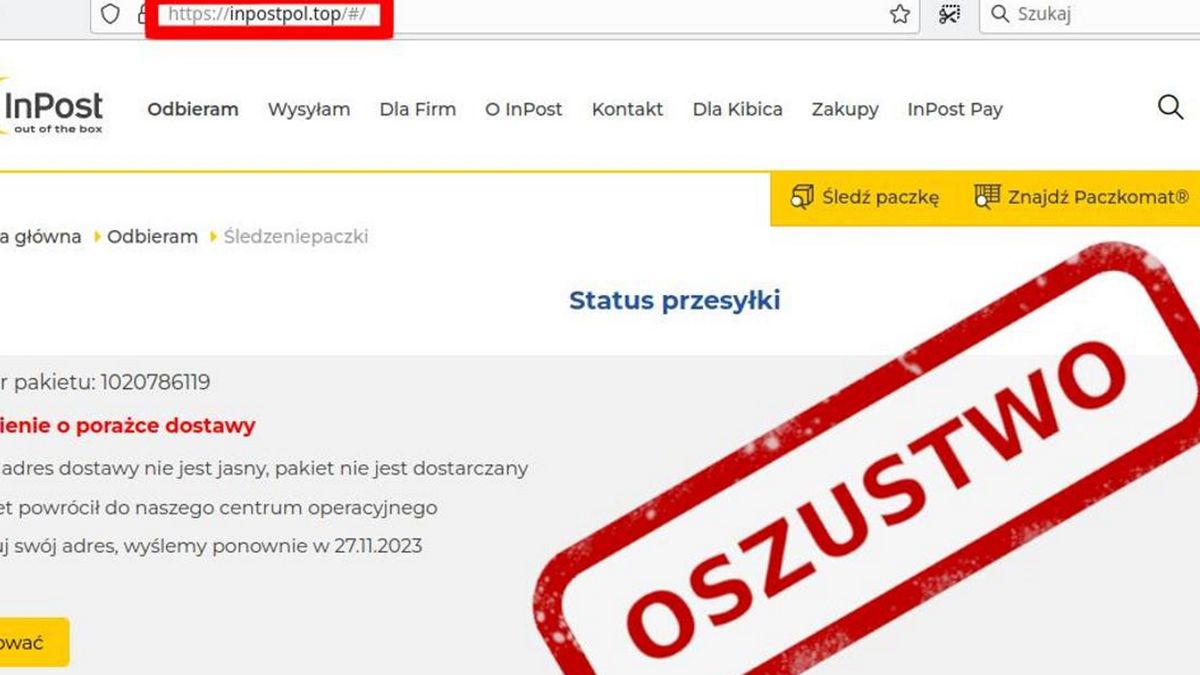The height and width of the screenshot is (675, 1200).
Task: Click the Znajdź Paczkomat locker icon
Action: coord(987,197)
